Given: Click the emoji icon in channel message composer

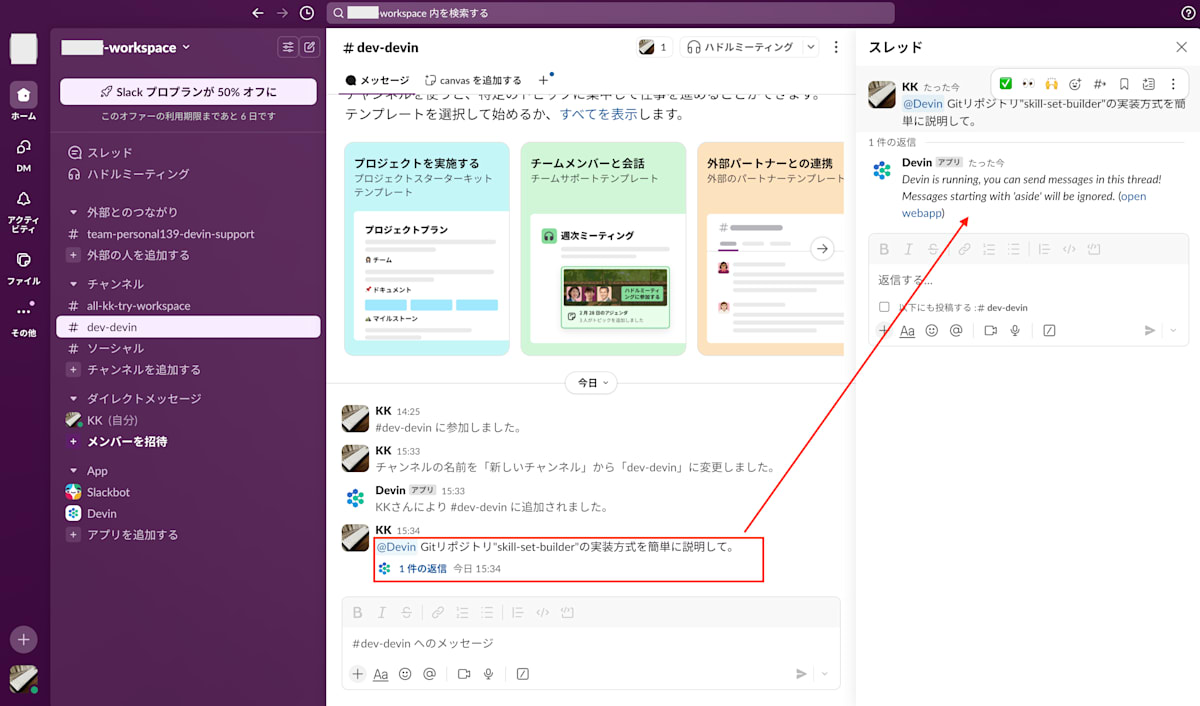Looking at the screenshot, I should pos(405,674).
